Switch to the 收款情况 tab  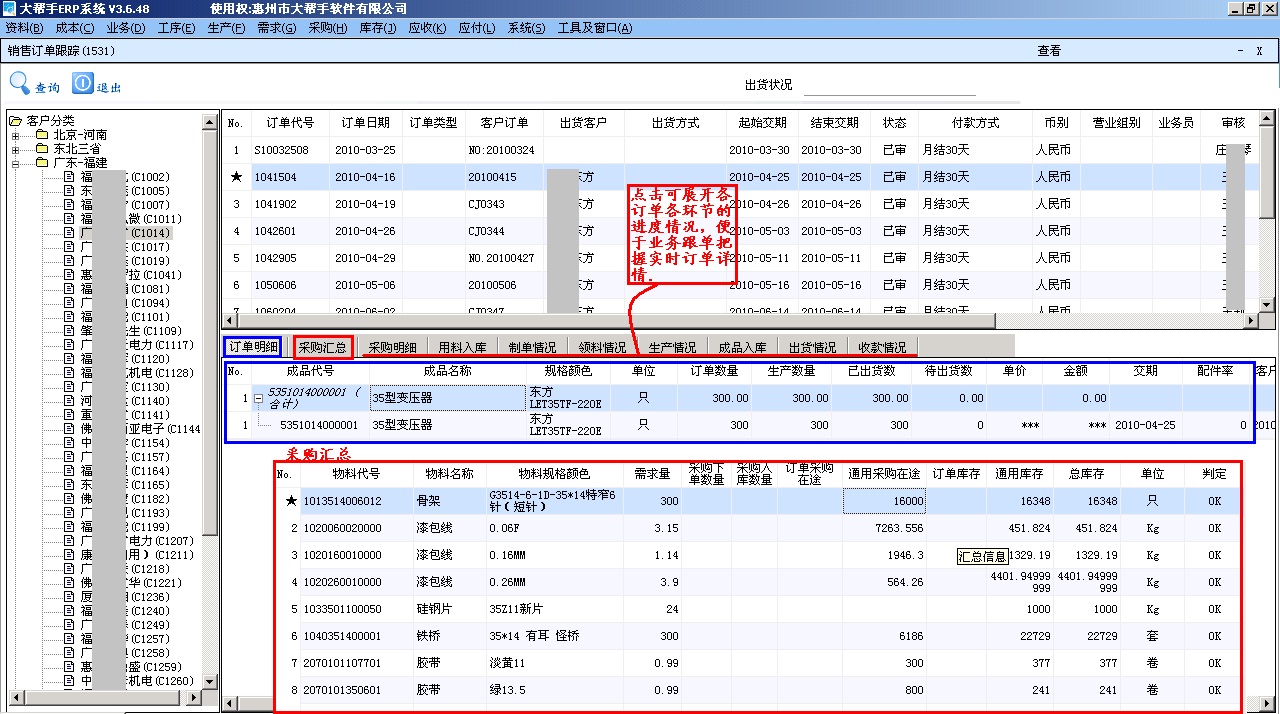[882, 347]
